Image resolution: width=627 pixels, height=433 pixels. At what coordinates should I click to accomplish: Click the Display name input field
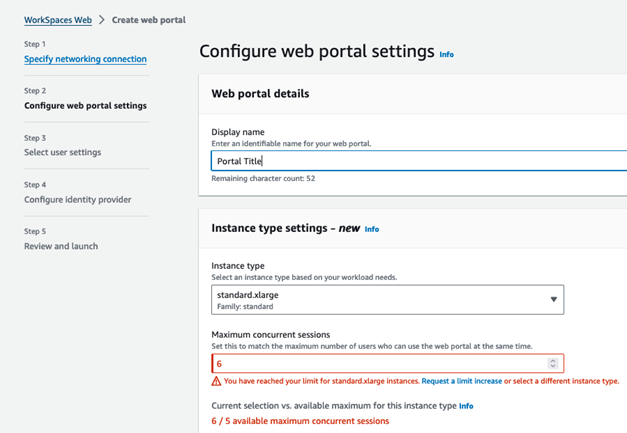[x=419, y=161]
